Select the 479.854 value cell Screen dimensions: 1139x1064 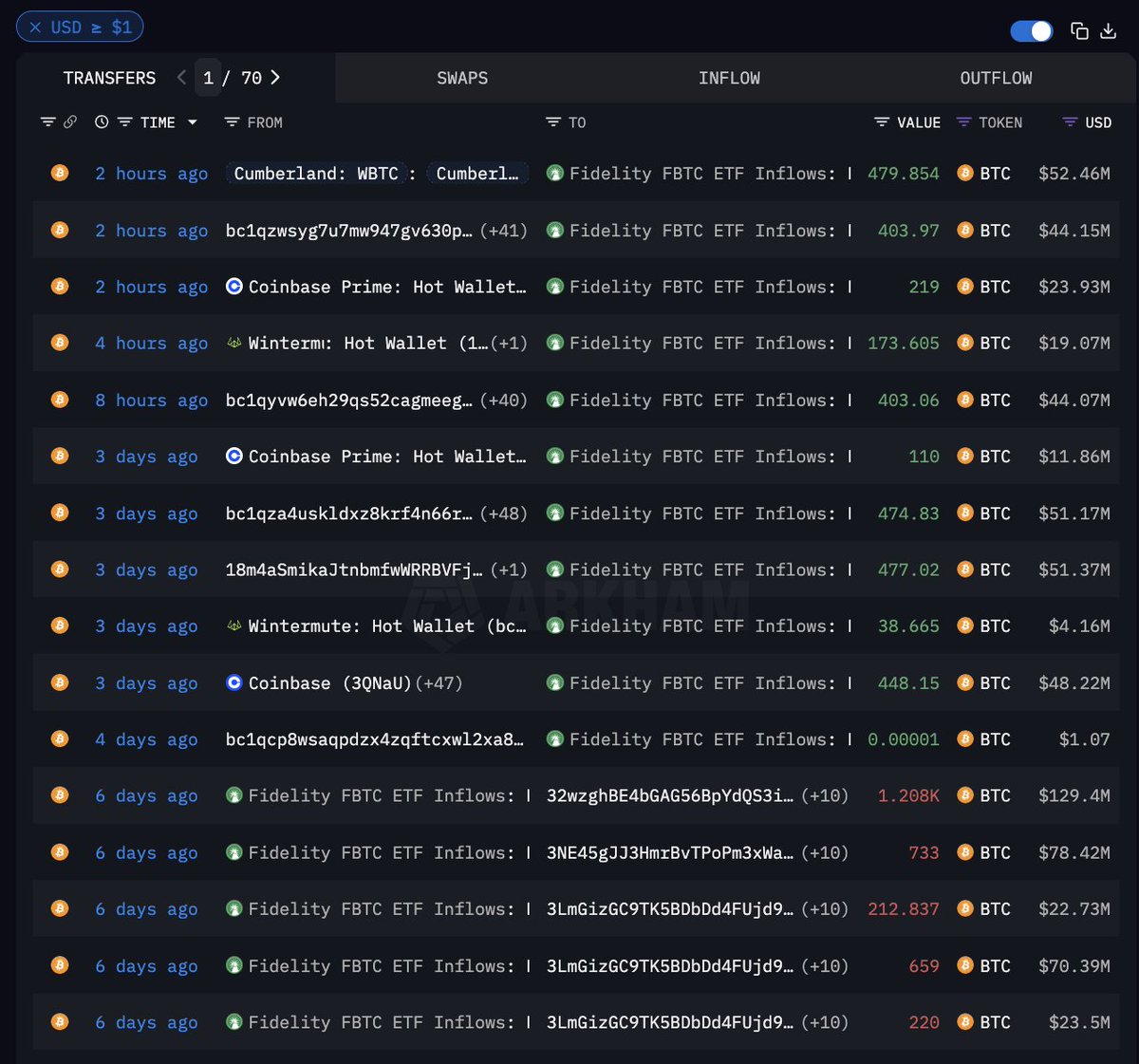click(904, 174)
